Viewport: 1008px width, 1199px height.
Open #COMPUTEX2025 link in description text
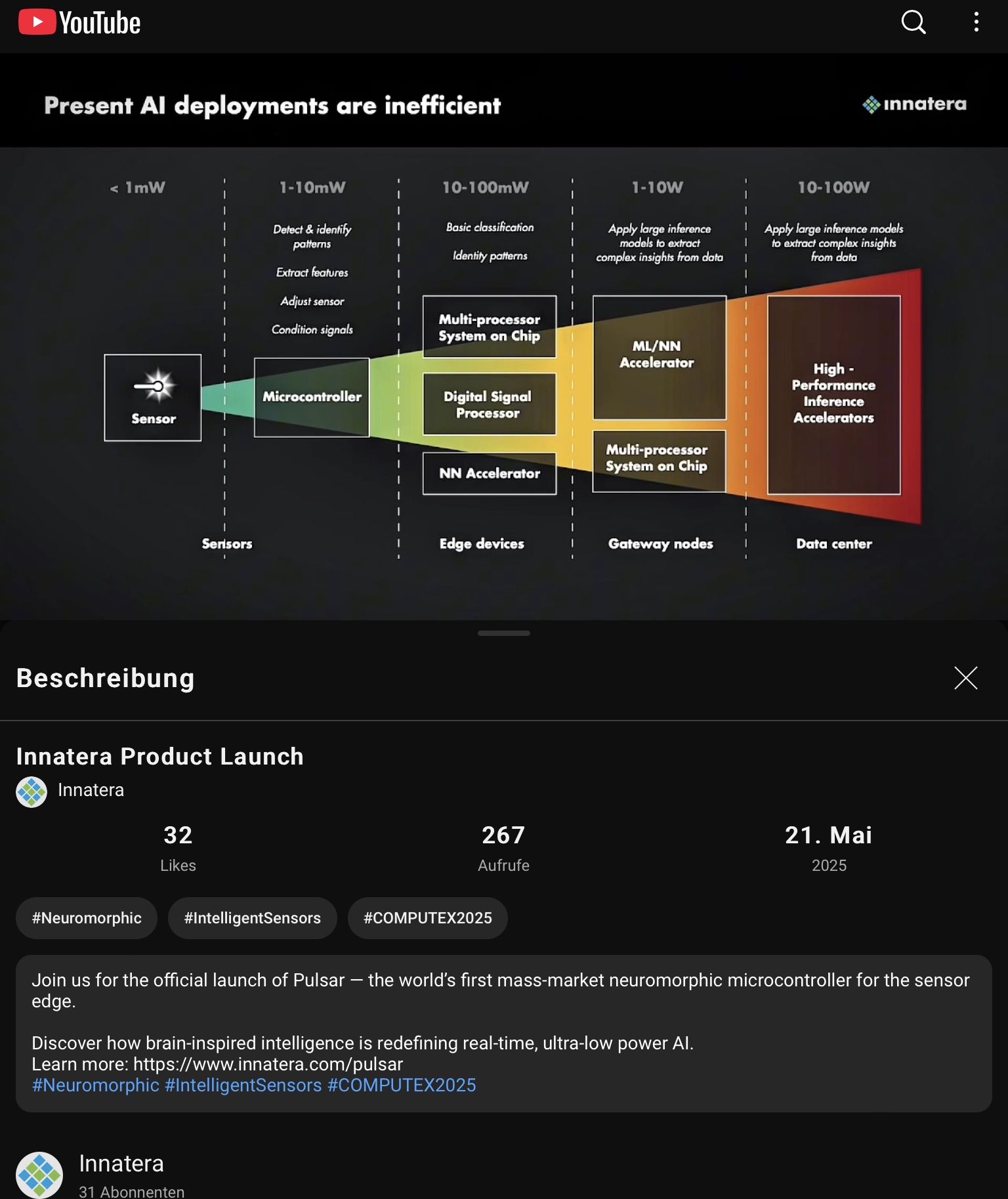402,1085
